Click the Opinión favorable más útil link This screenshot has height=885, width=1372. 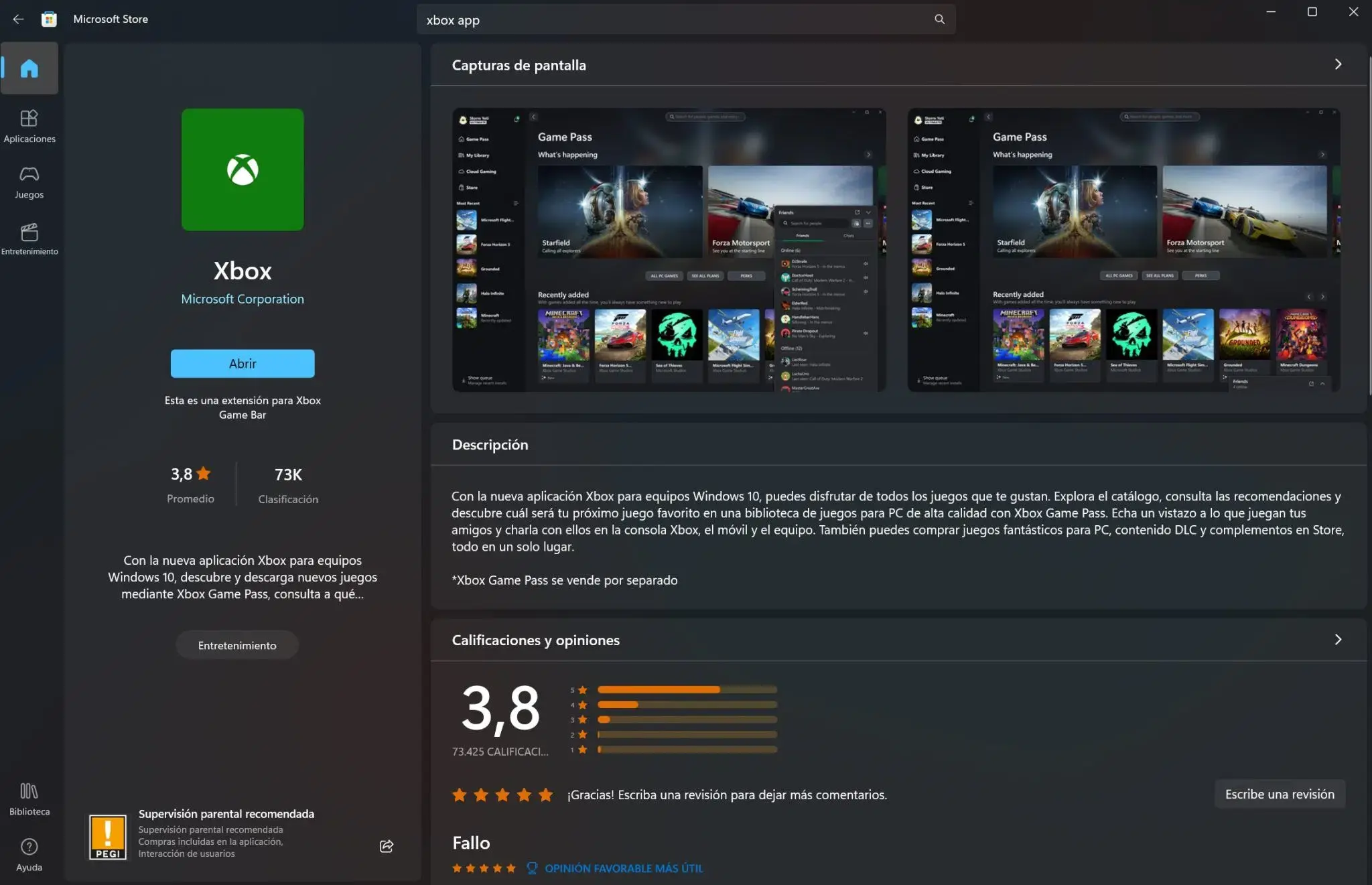pos(624,868)
